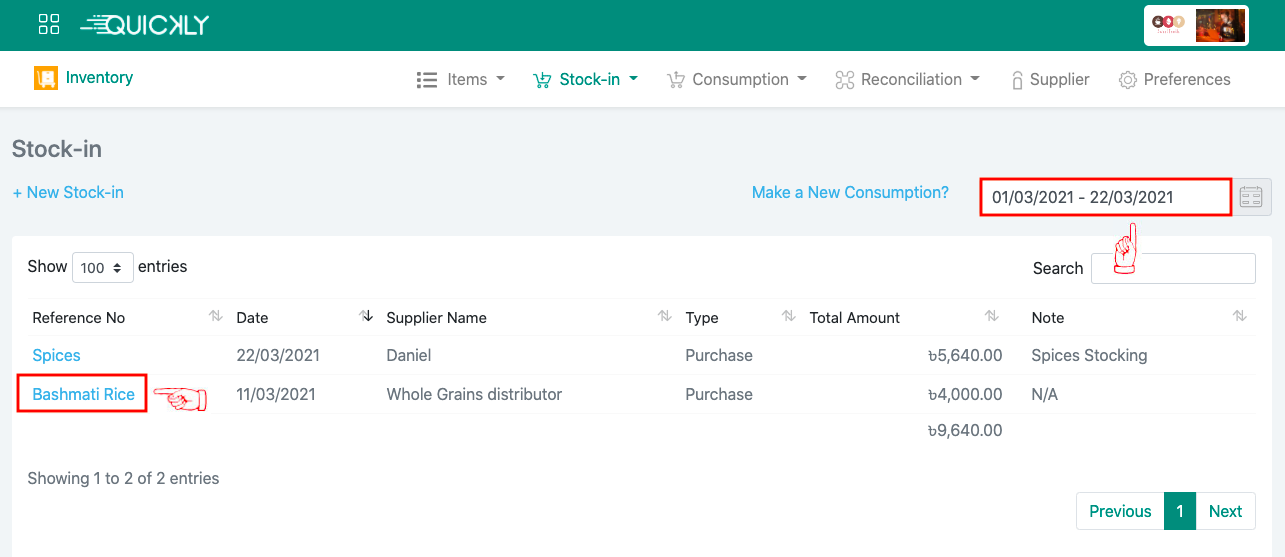Open the Preferences menu item

(x=1174, y=79)
